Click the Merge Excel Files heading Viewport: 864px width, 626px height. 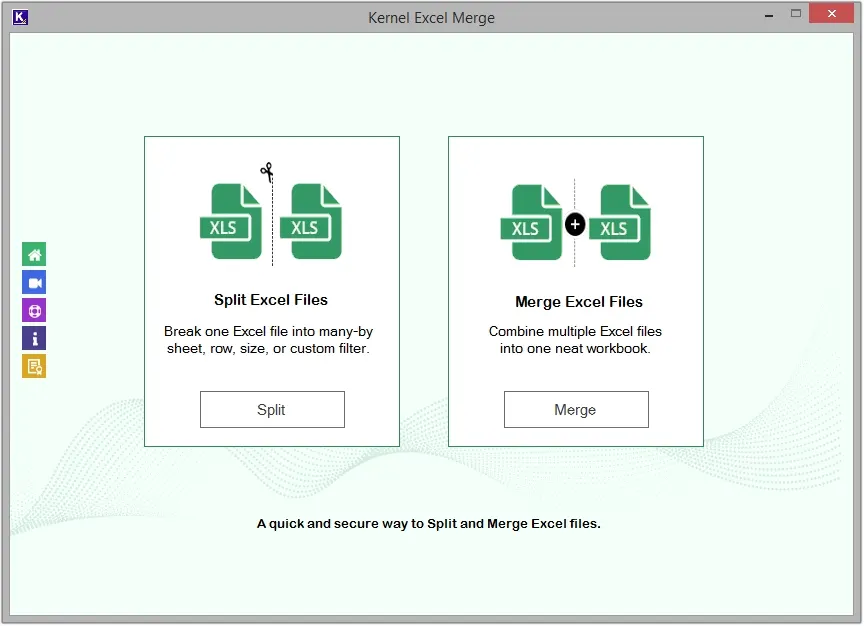575,302
